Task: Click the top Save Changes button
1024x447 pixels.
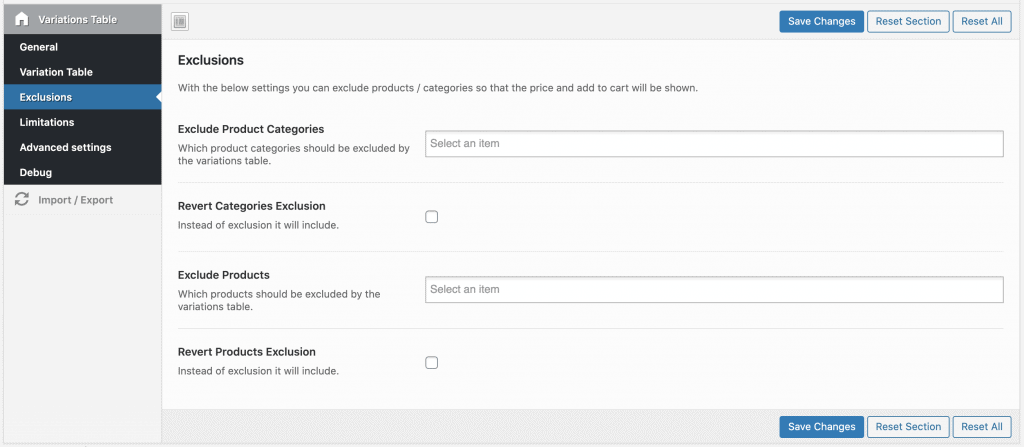Action: point(821,22)
